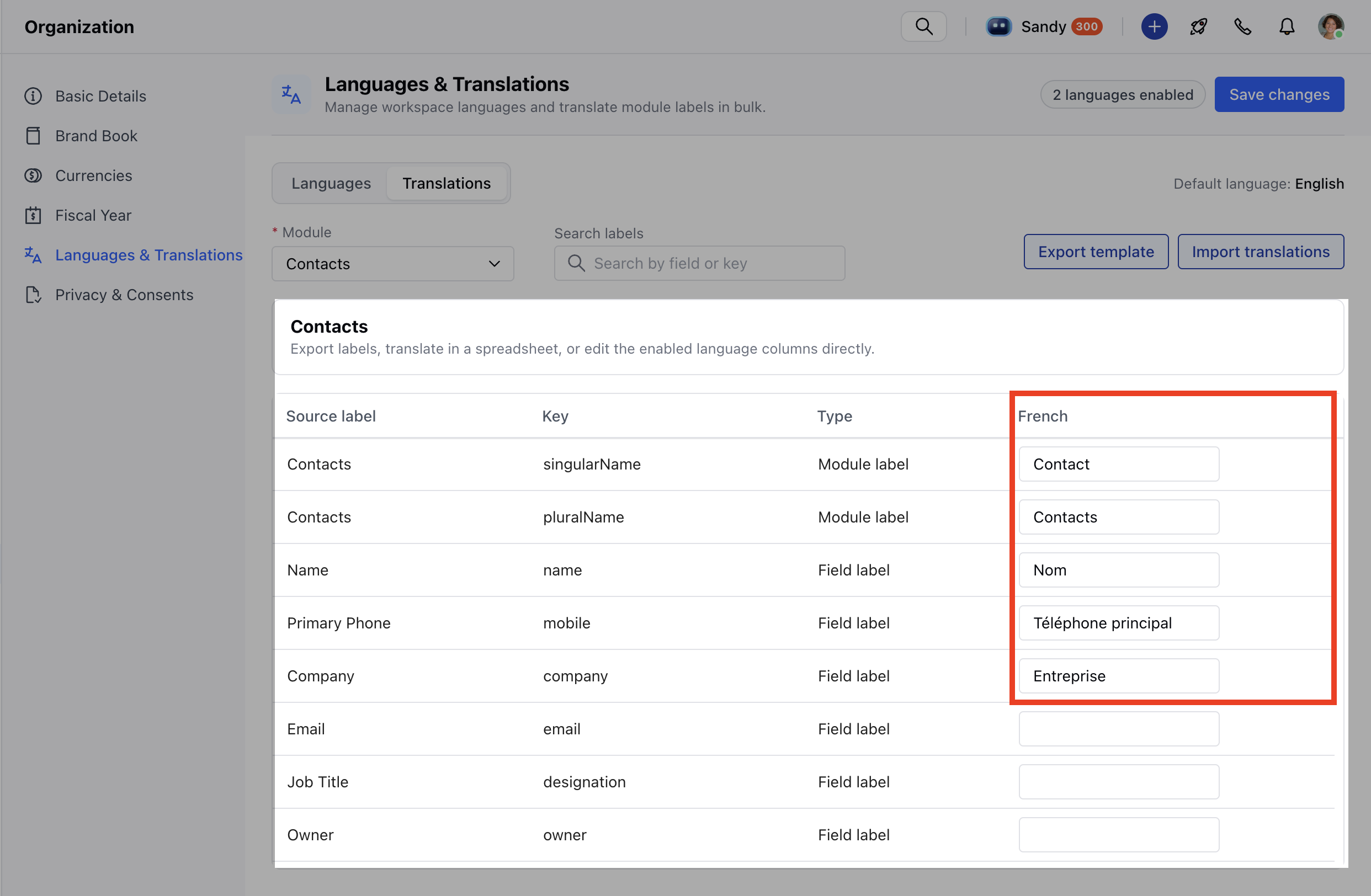Edit the 'Téléphone principal' translation field
Screen dimensions: 1371x896
pos(1119,623)
